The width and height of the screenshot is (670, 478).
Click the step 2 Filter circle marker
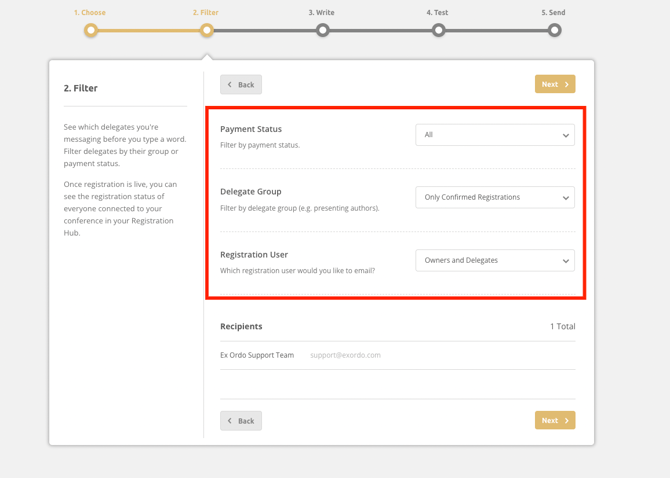(x=207, y=30)
